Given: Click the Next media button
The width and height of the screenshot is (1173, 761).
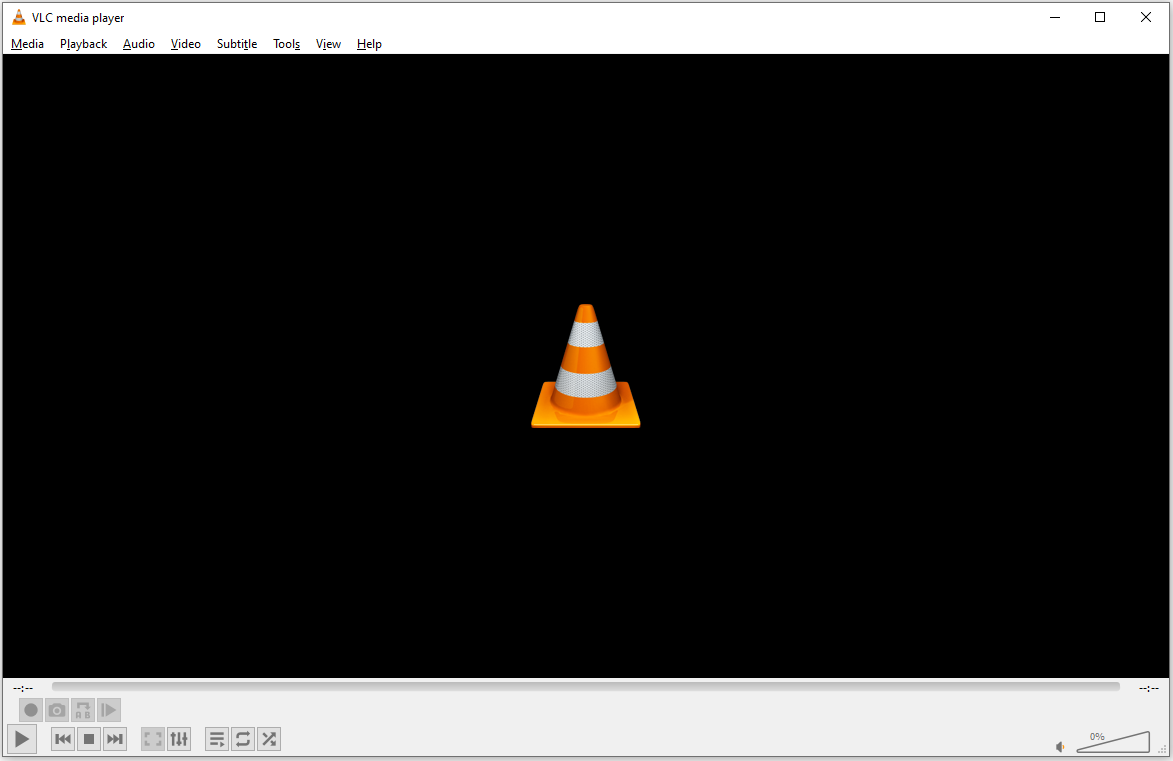Looking at the screenshot, I should click(x=114, y=739).
